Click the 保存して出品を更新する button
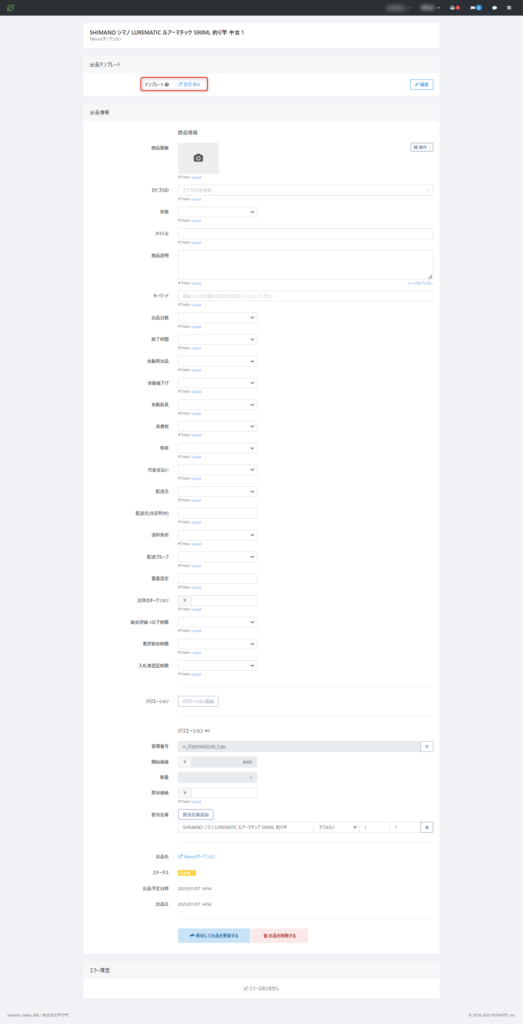This screenshot has height=1024, width=523. [214, 936]
